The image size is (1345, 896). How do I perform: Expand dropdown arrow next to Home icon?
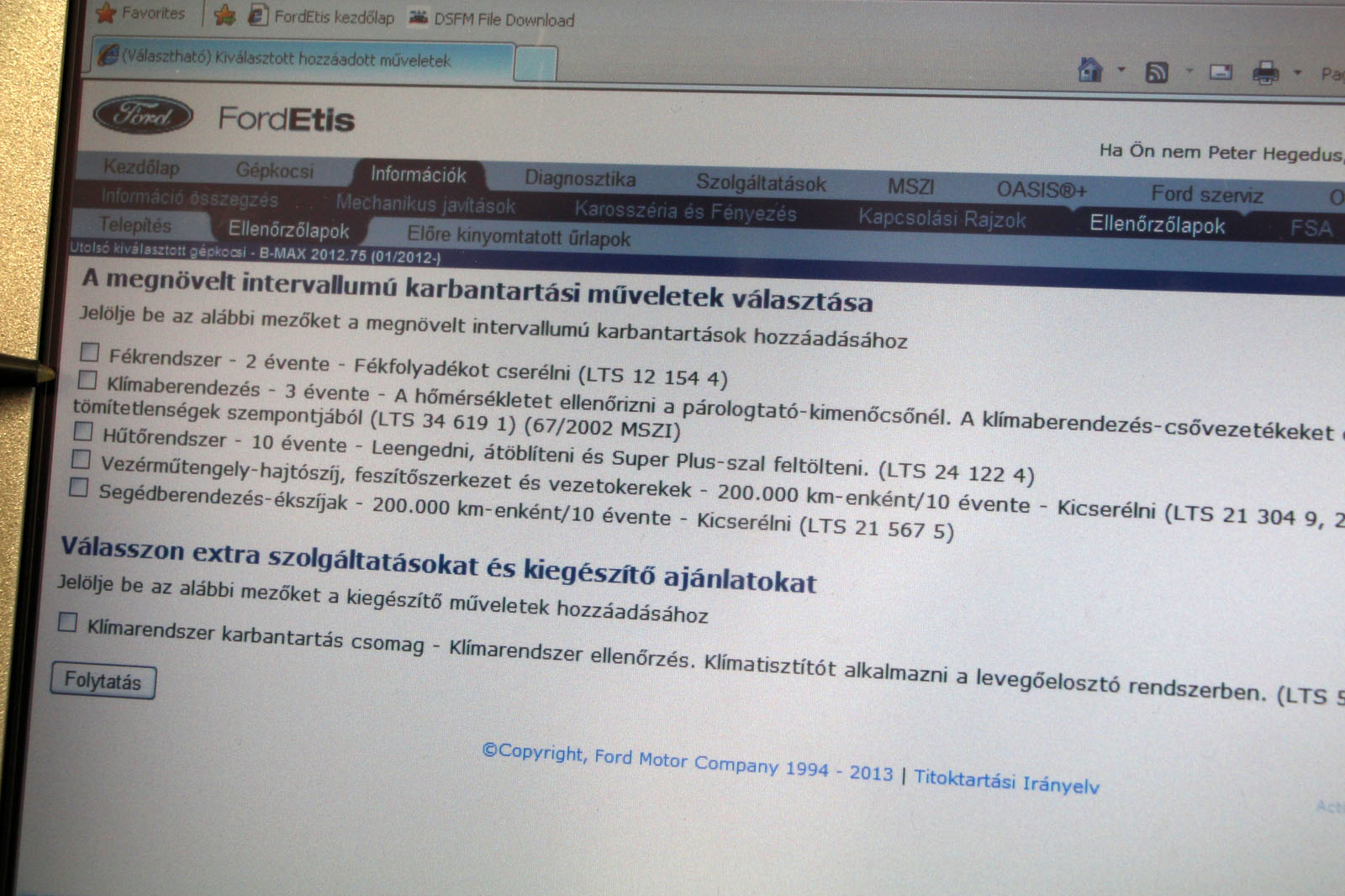point(1121,71)
